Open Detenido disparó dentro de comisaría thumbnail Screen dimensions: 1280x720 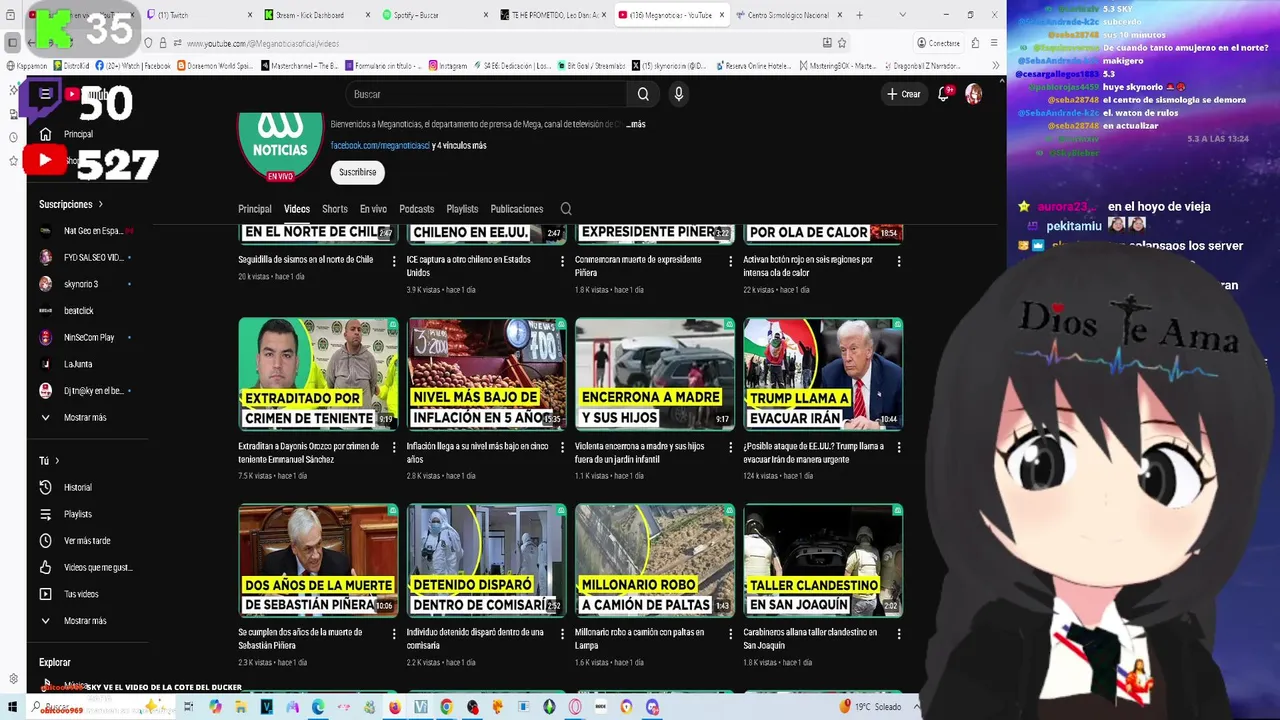(x=486, y=560)
